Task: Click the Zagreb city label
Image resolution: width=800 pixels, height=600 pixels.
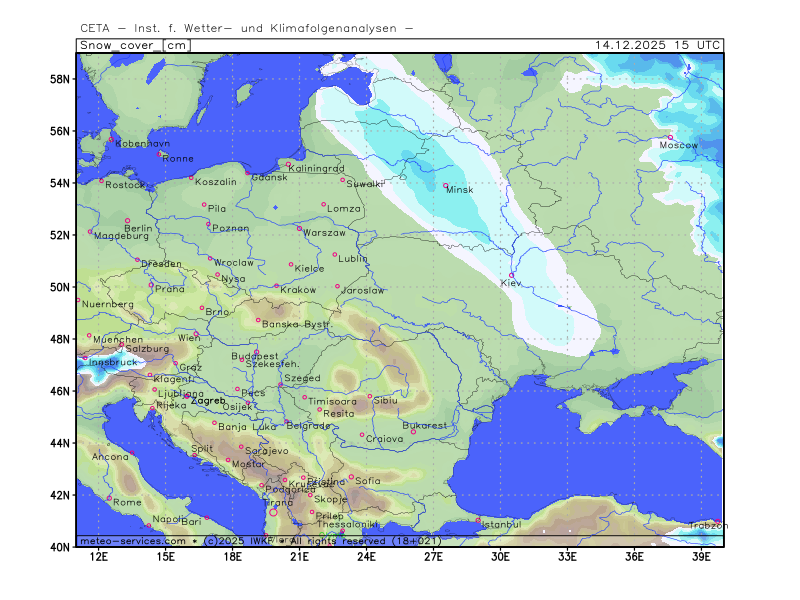Action: [208, 400]
